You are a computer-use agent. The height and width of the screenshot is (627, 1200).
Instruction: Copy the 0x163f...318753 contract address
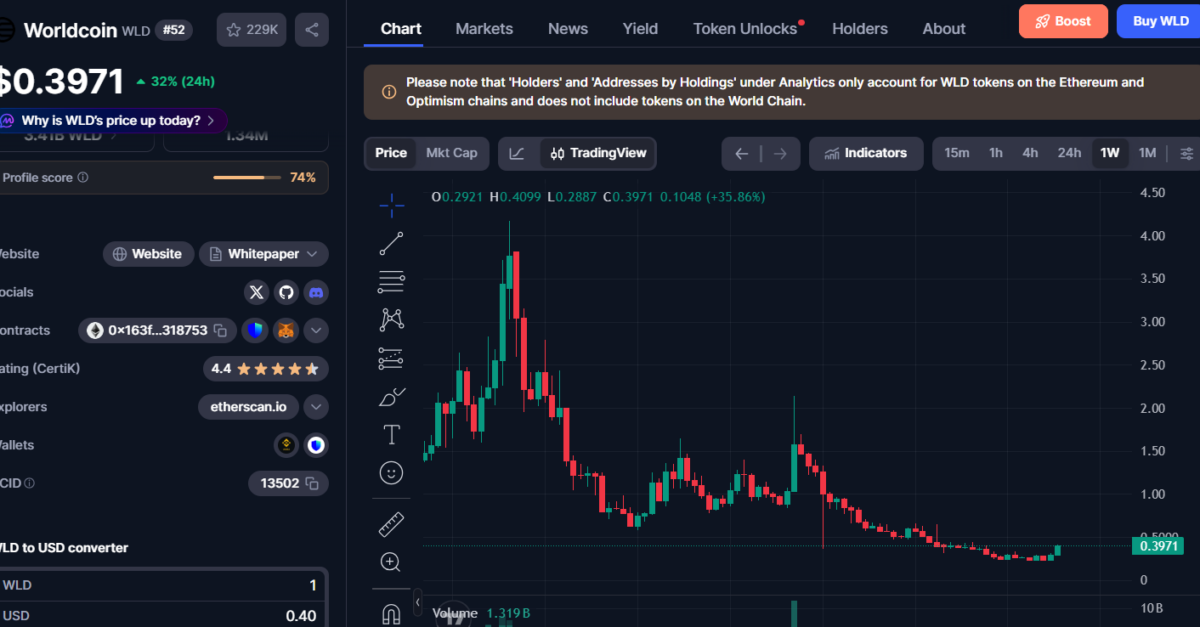[x=219, y=330]
